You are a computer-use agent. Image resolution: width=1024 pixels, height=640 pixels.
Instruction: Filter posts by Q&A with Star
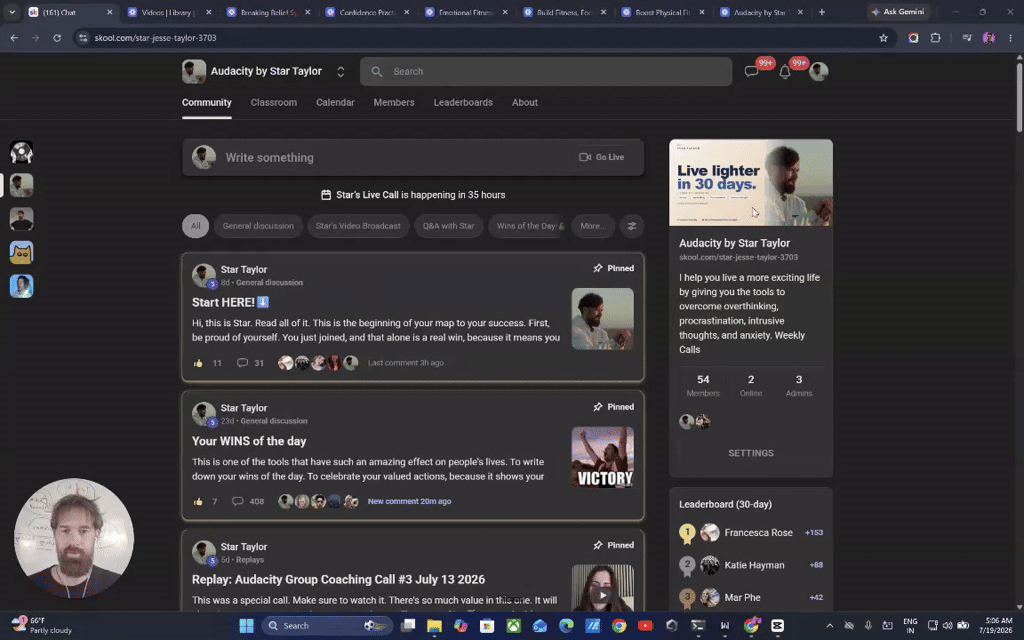pos(448,226)
